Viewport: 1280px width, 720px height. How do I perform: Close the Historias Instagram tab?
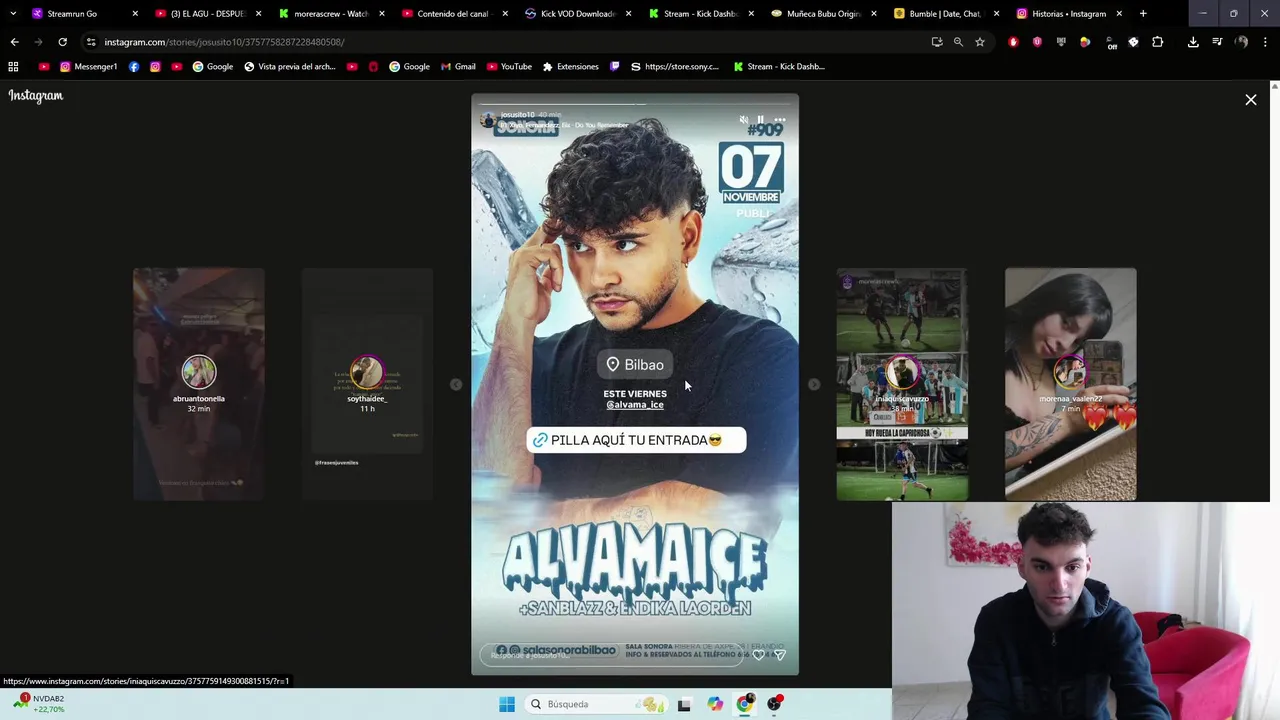(x=1119, y=14)
